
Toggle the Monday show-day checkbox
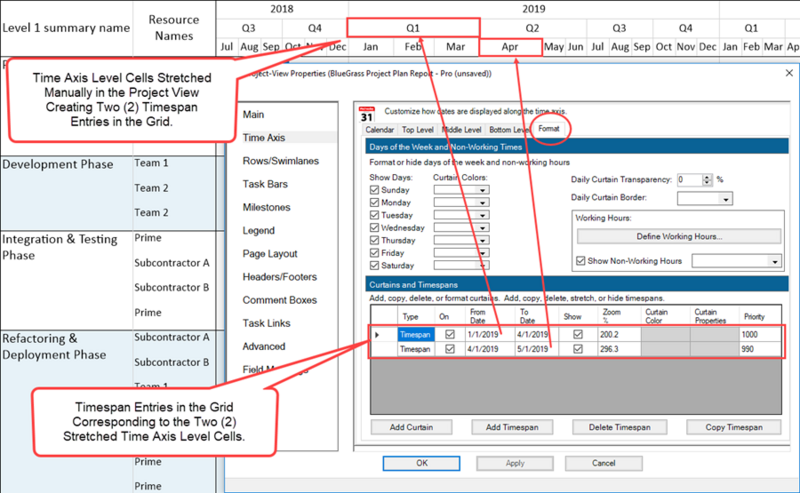pos(374,203)
